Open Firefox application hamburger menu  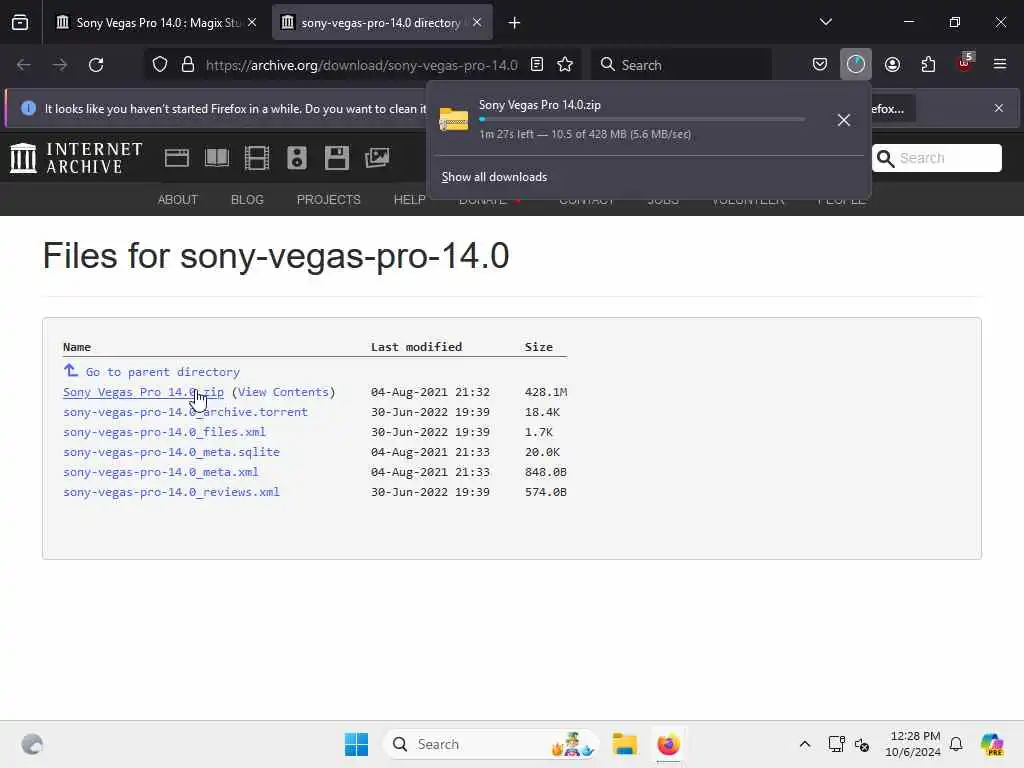tap(1000, 65)
